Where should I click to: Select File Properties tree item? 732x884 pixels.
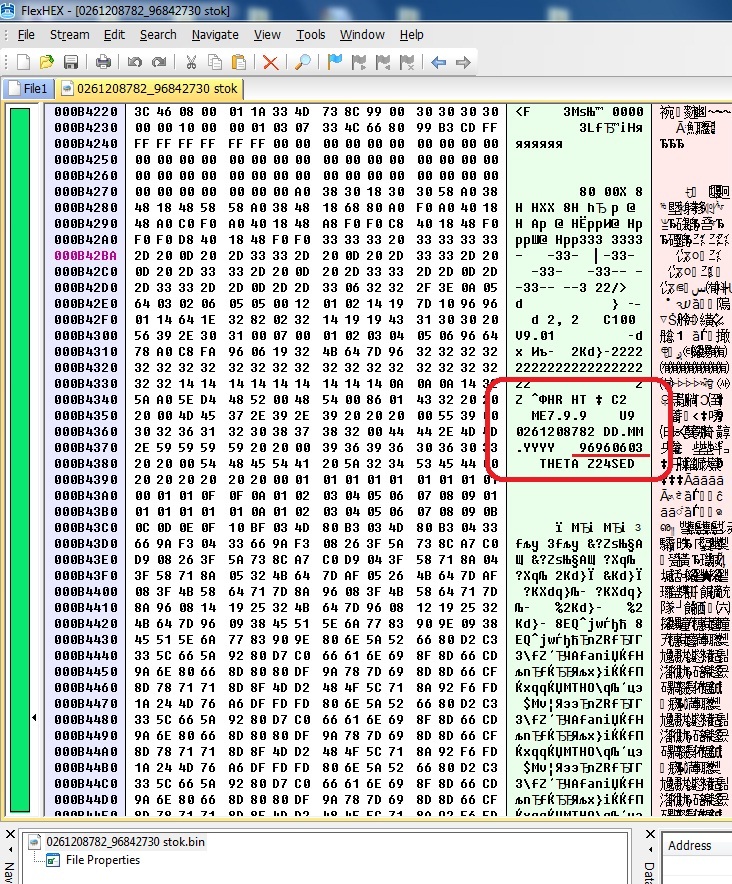(103, 860)
